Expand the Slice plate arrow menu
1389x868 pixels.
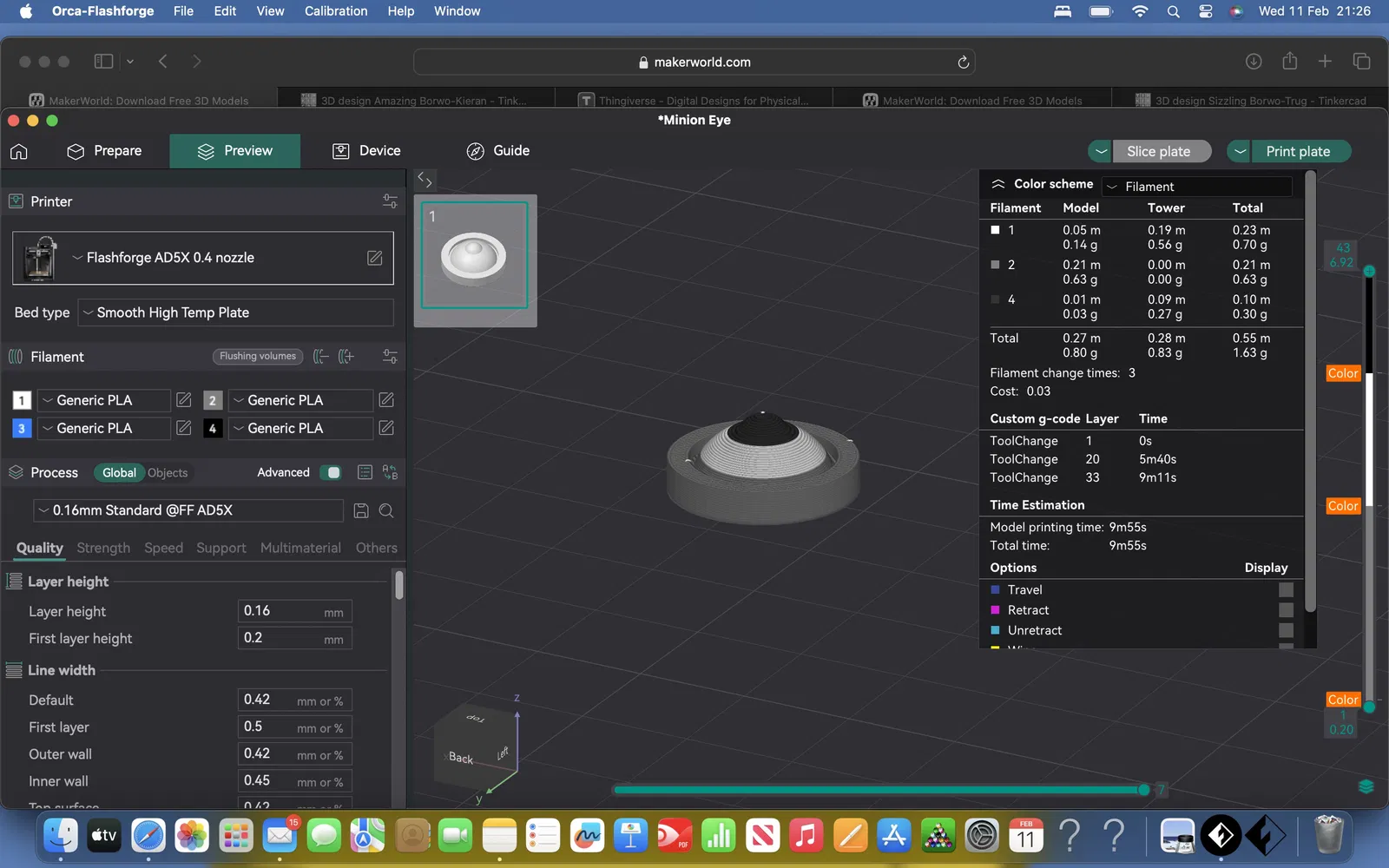pyautogui.click(x=1101, y=151)
